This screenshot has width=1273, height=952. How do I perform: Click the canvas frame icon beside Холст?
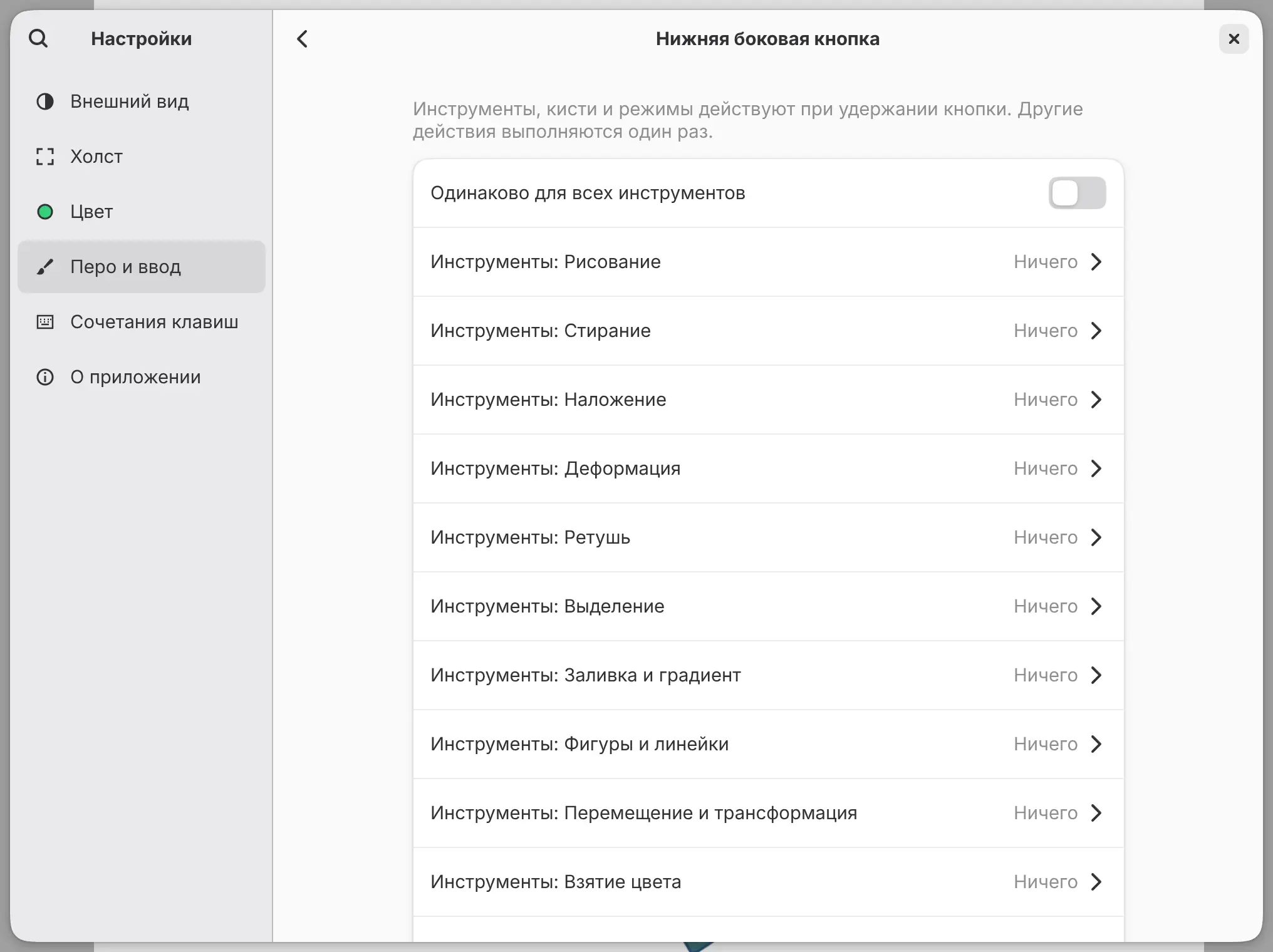click(x=45, y=157)
